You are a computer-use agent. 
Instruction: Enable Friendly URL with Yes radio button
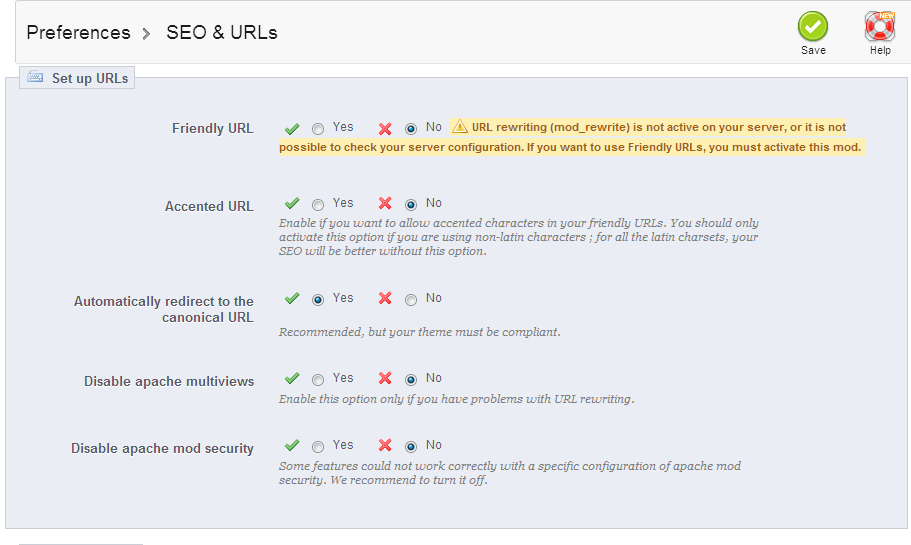pos(318,129)
